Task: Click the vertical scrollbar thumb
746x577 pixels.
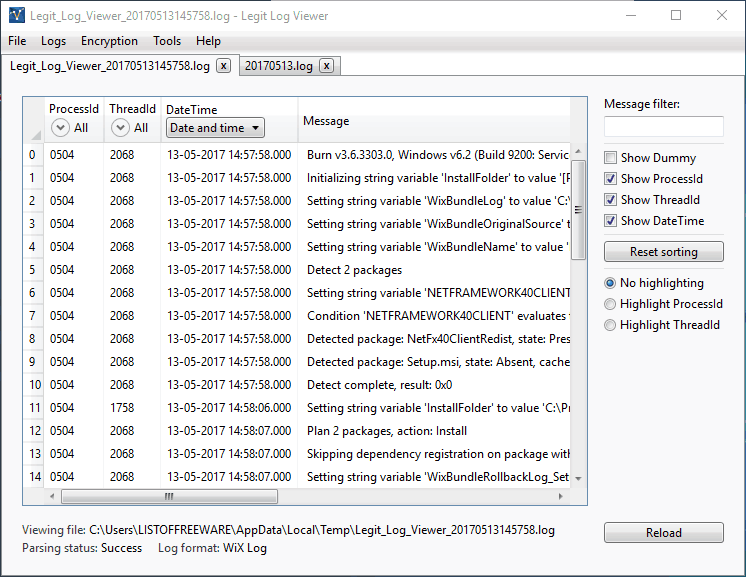Action: point(578,210)
